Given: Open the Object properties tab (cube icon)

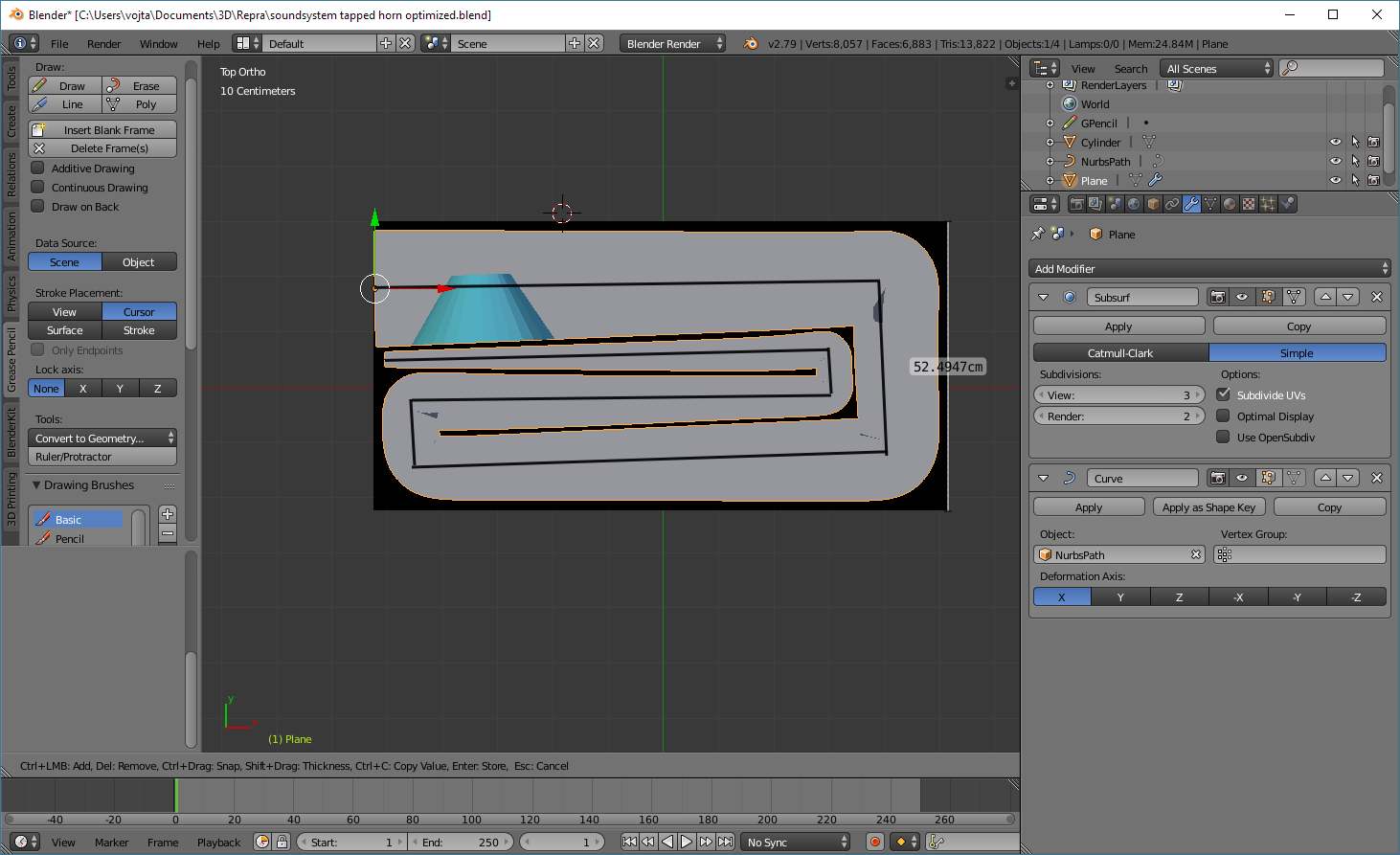Looking at the screenshot, I should (1153, 204).
